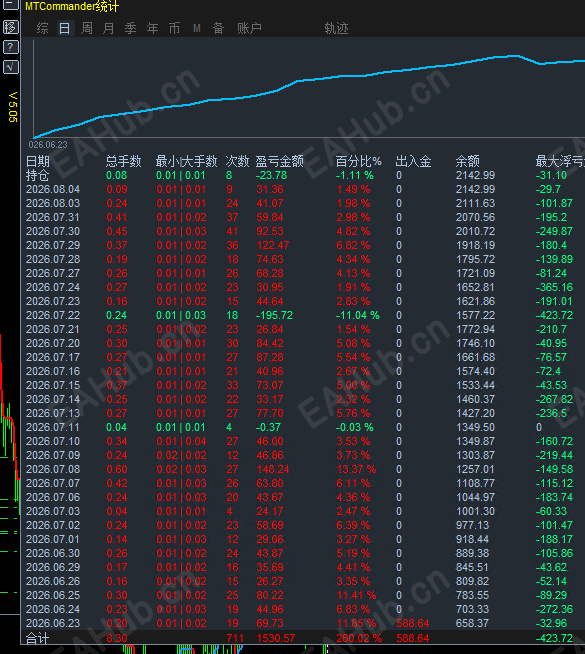
Task: Select the 2026.06.26 date row
Action: [x=304, y=581]
